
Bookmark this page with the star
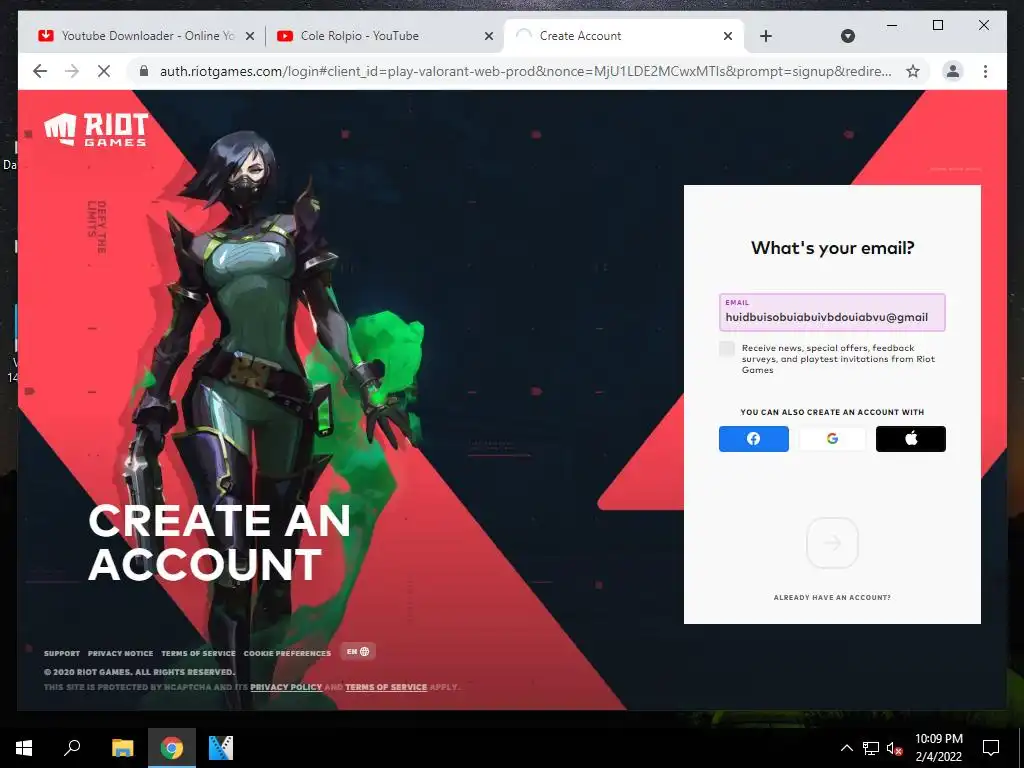[x=913, y=71]
